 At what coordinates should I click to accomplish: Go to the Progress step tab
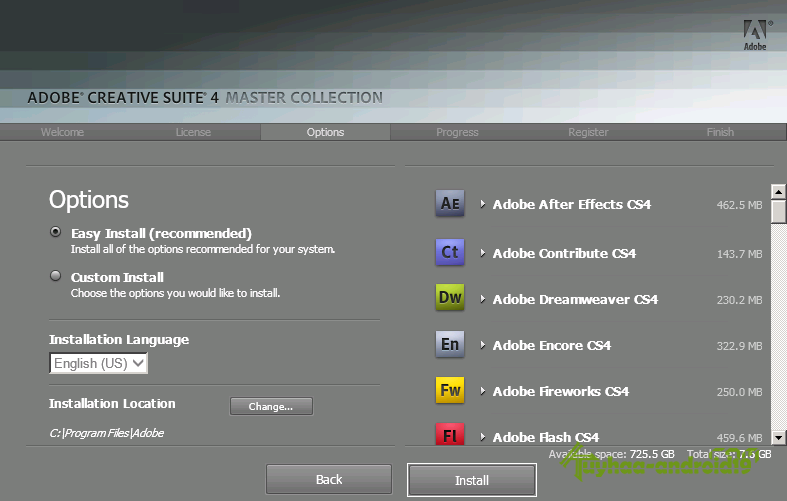pyautogui.click(x=457, y=132)
